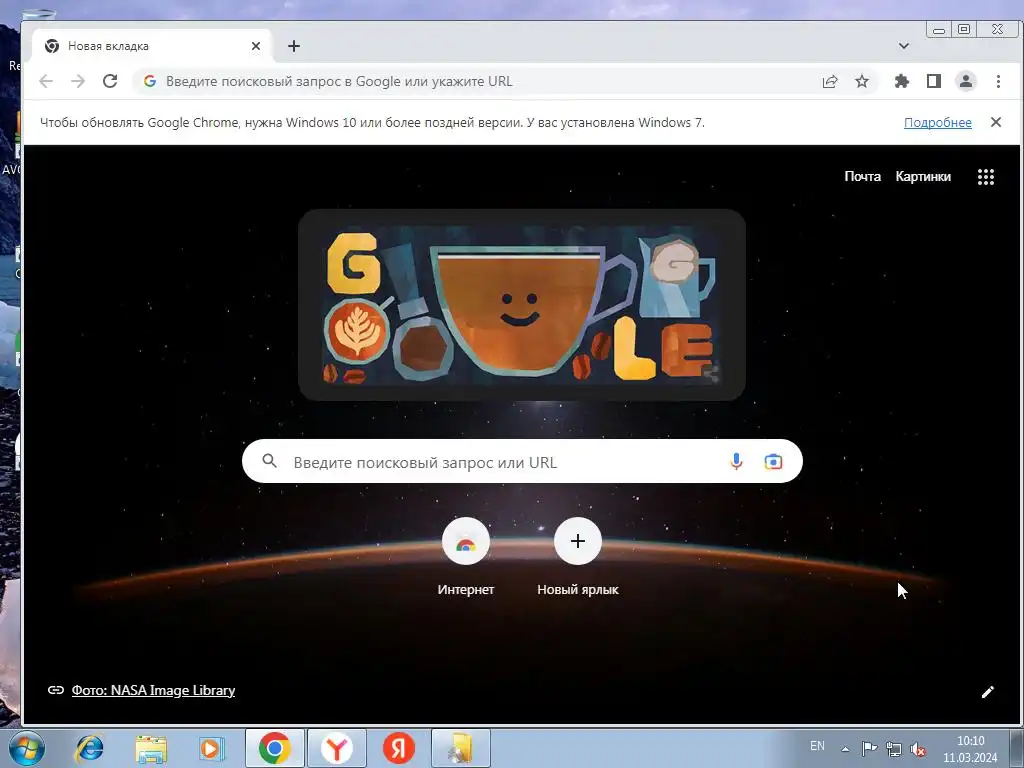Reload the page with the refresh icon
The width and height of the screenshot is (1024, 768).
tap(110, 81)
